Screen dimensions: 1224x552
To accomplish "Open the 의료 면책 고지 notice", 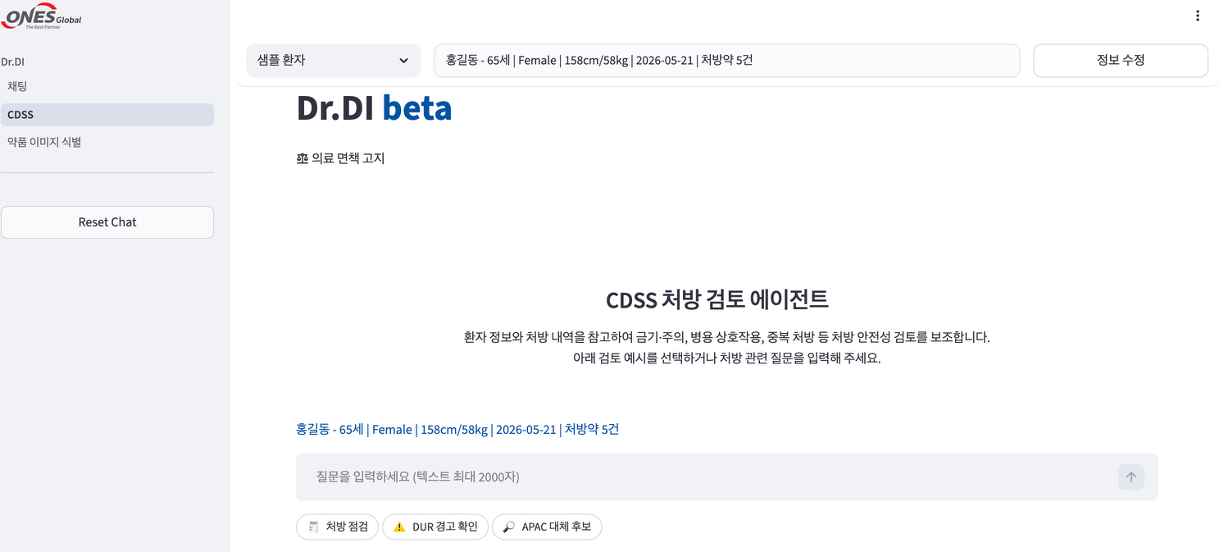I will click(341, 158).
